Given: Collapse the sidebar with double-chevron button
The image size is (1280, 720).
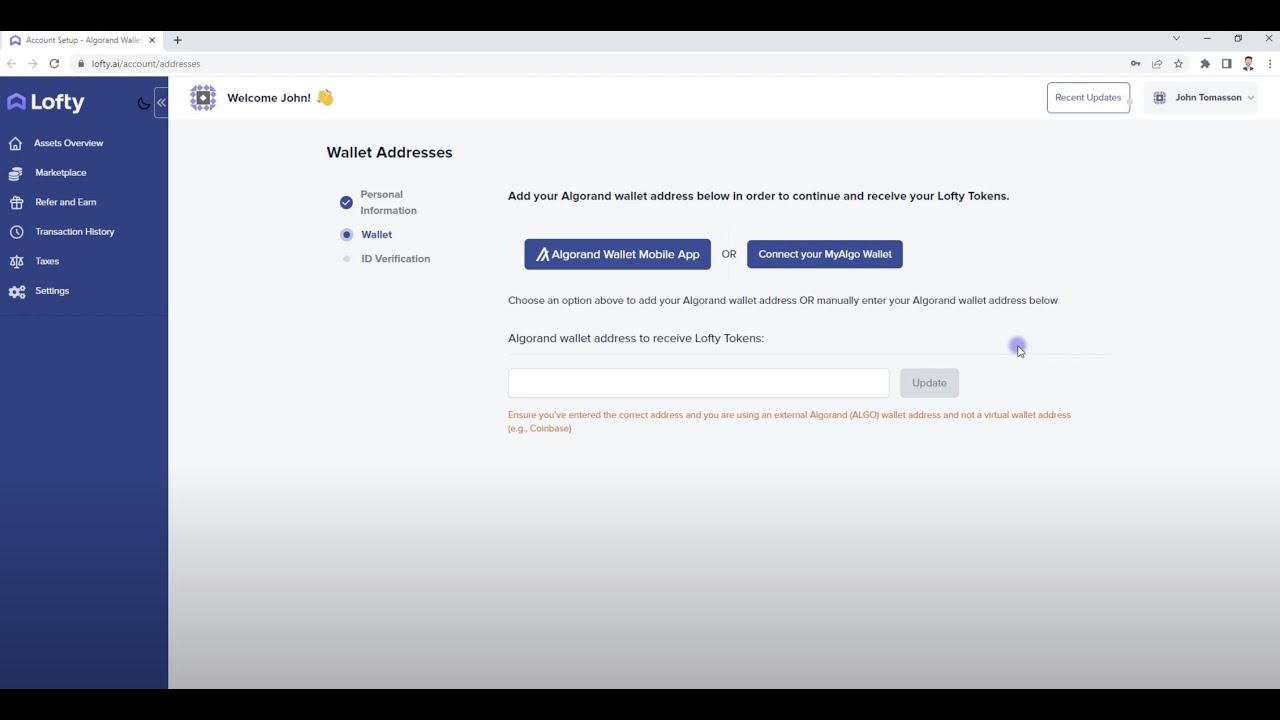Looking at the screenshot, I should (161, 102).
